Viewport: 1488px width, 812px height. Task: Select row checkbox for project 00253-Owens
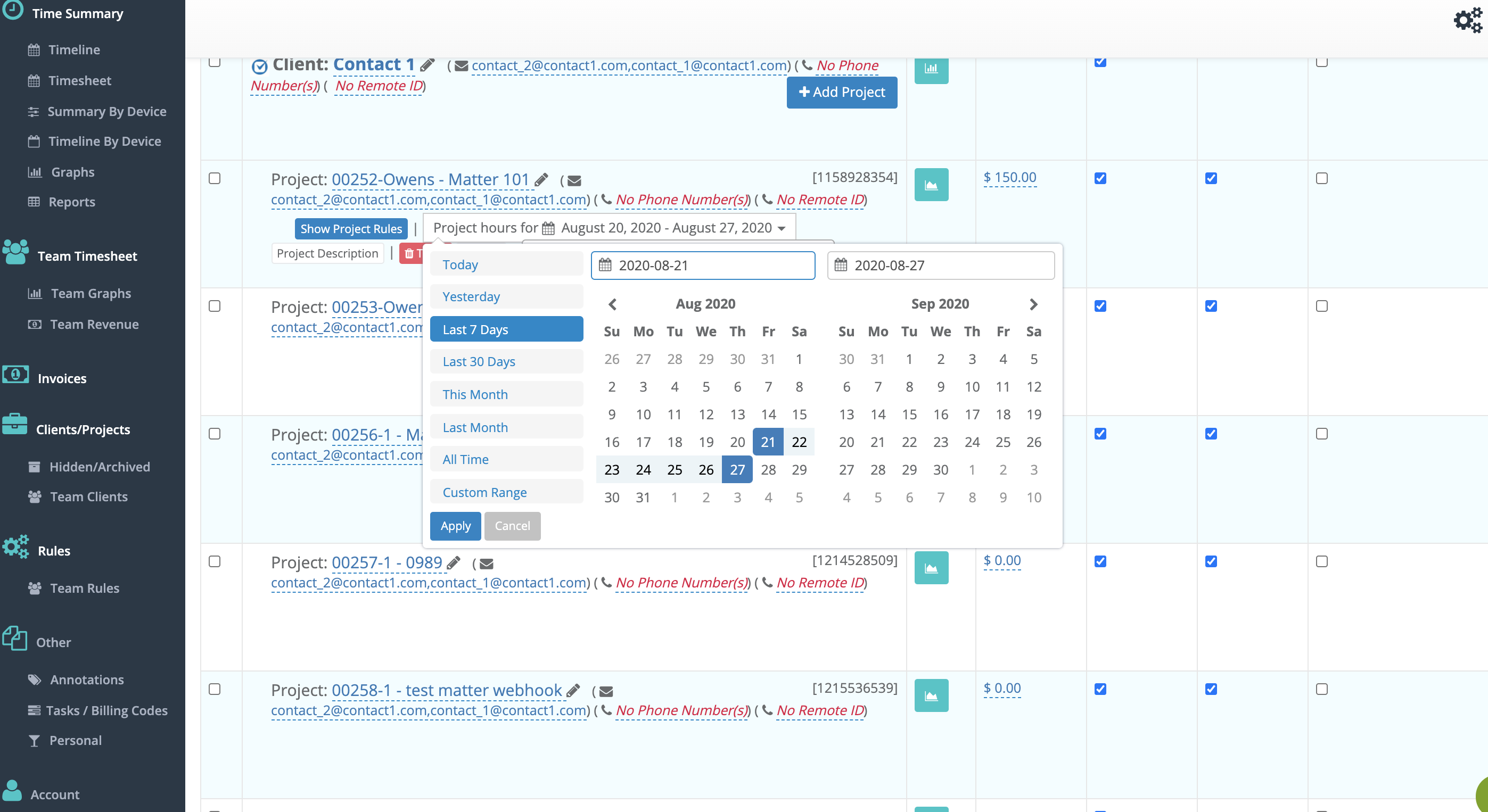[x=215, y=305]
